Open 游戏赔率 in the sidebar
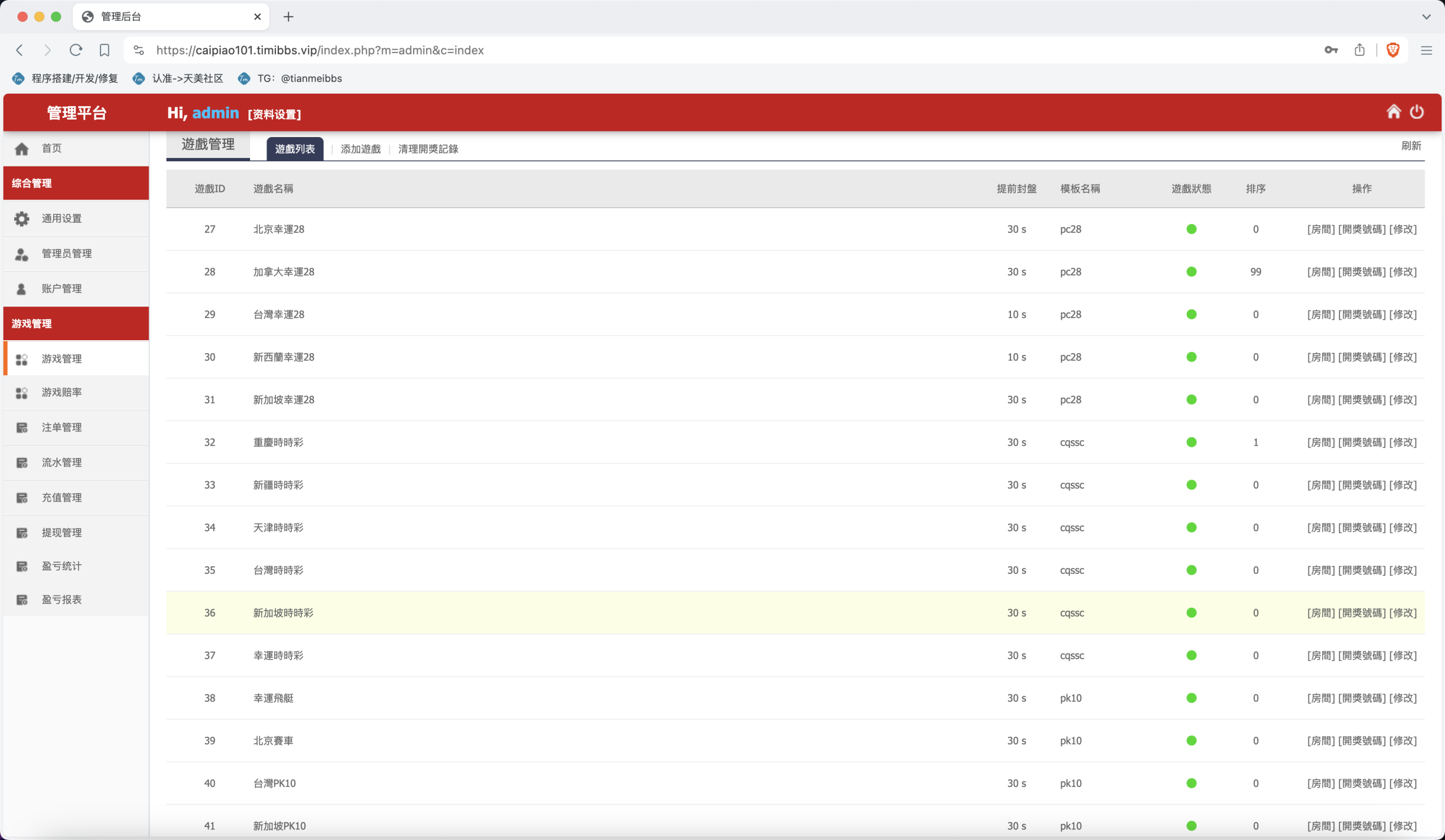This screenshot has width=1445, height=840. pyautogui.click(x=76, y=393)
